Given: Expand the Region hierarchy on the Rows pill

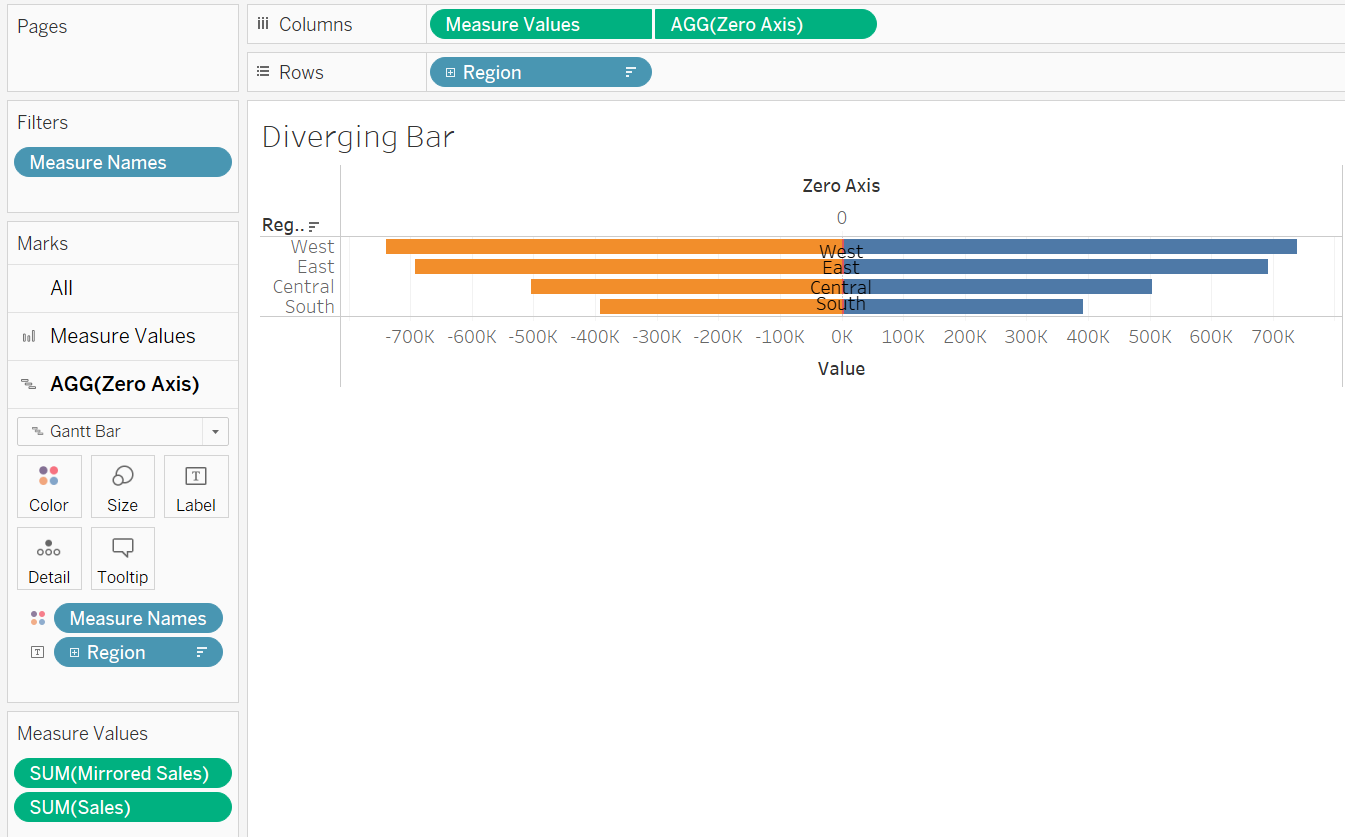Looking at the screenshot, I should coord(452,71).
